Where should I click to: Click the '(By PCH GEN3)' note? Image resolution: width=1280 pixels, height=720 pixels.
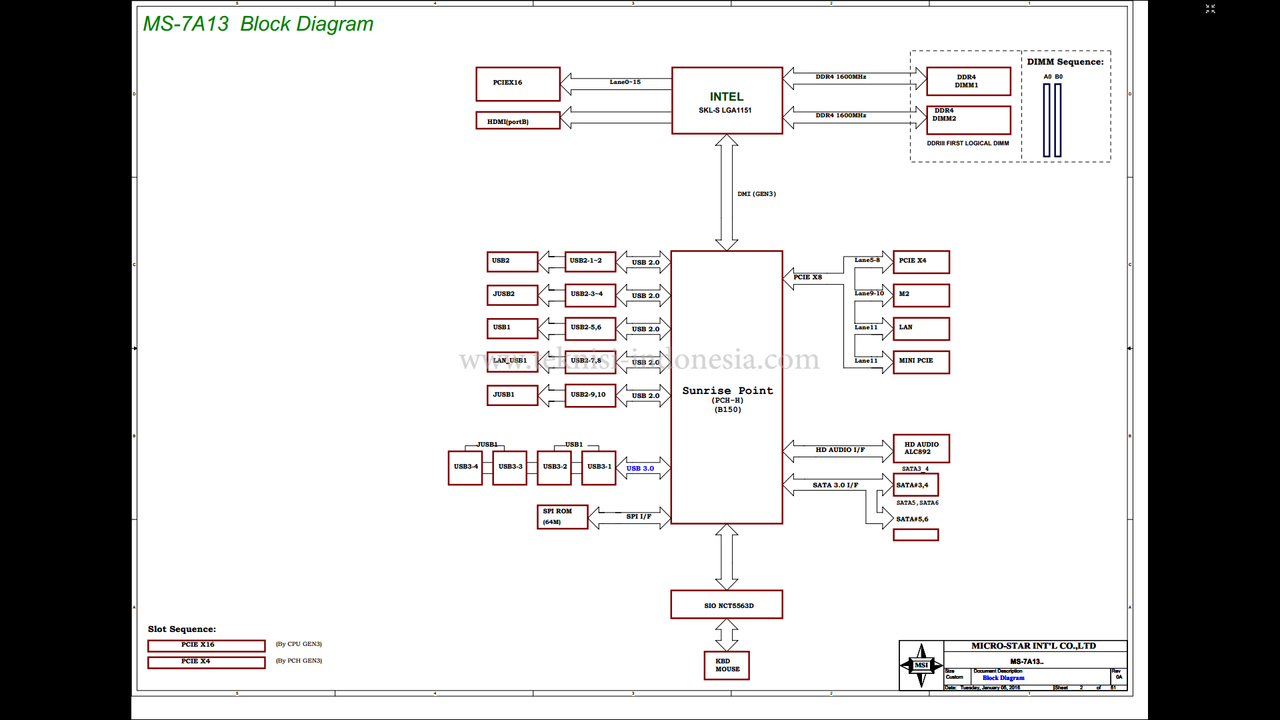(x=298, y=660)
